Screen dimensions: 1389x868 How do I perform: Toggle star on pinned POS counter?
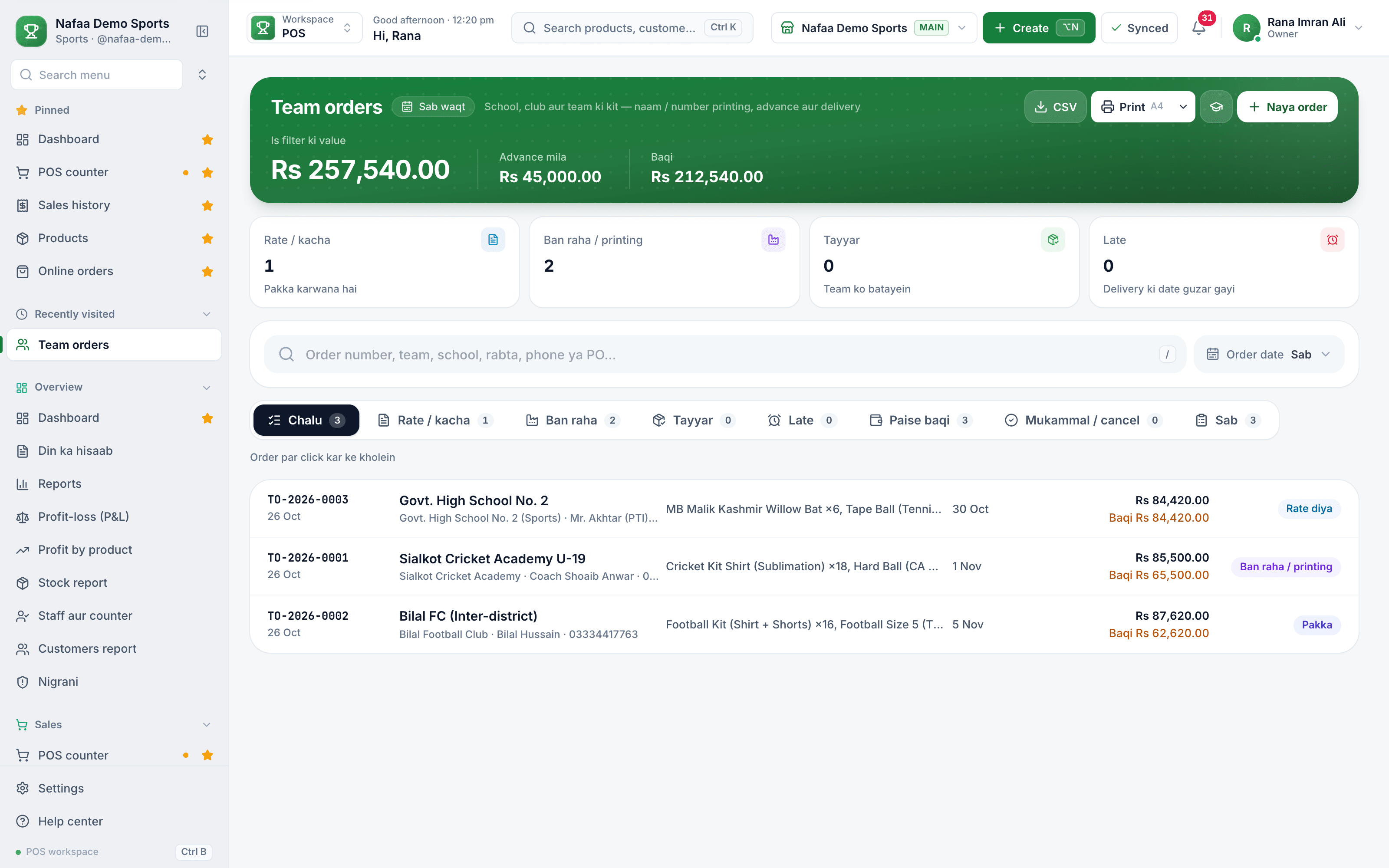208,173
